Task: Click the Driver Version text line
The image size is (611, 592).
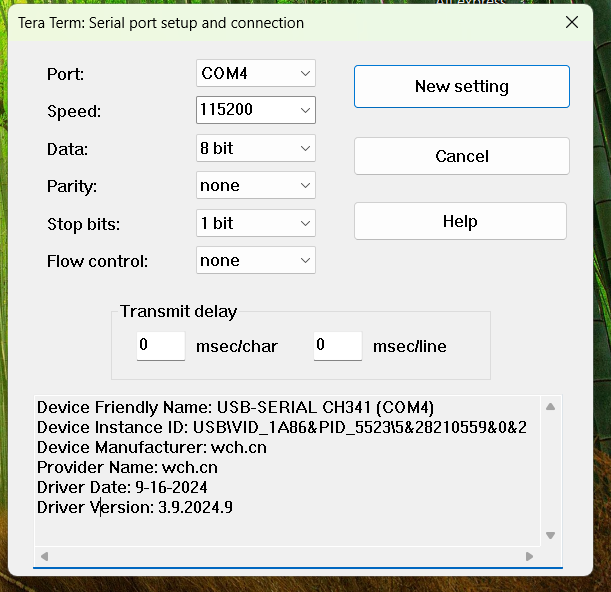Action: 135,507
